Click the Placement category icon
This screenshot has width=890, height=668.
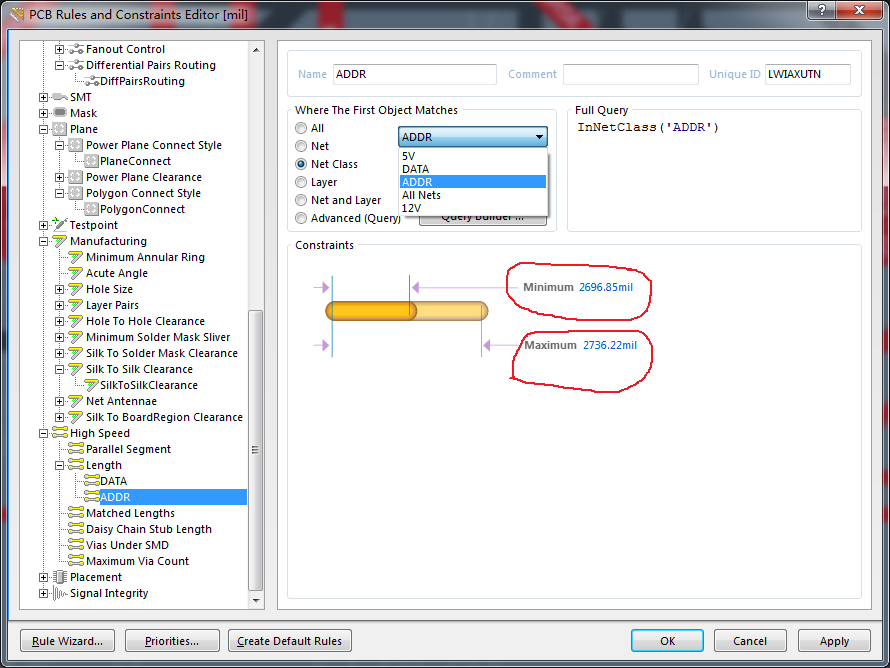tap(60, 577)
